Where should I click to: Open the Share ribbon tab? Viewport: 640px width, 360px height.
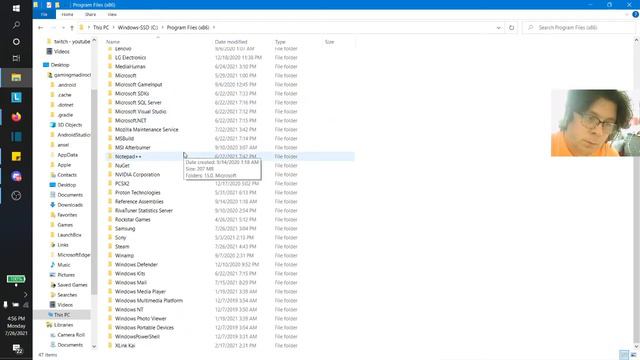90,14
